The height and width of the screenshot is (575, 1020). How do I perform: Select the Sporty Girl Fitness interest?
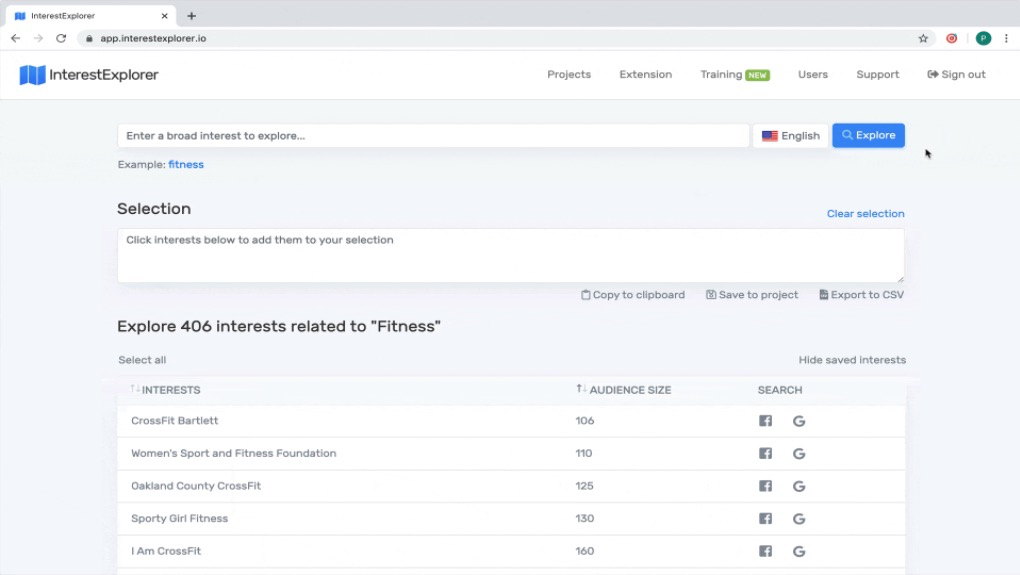(x=180, y=518)
